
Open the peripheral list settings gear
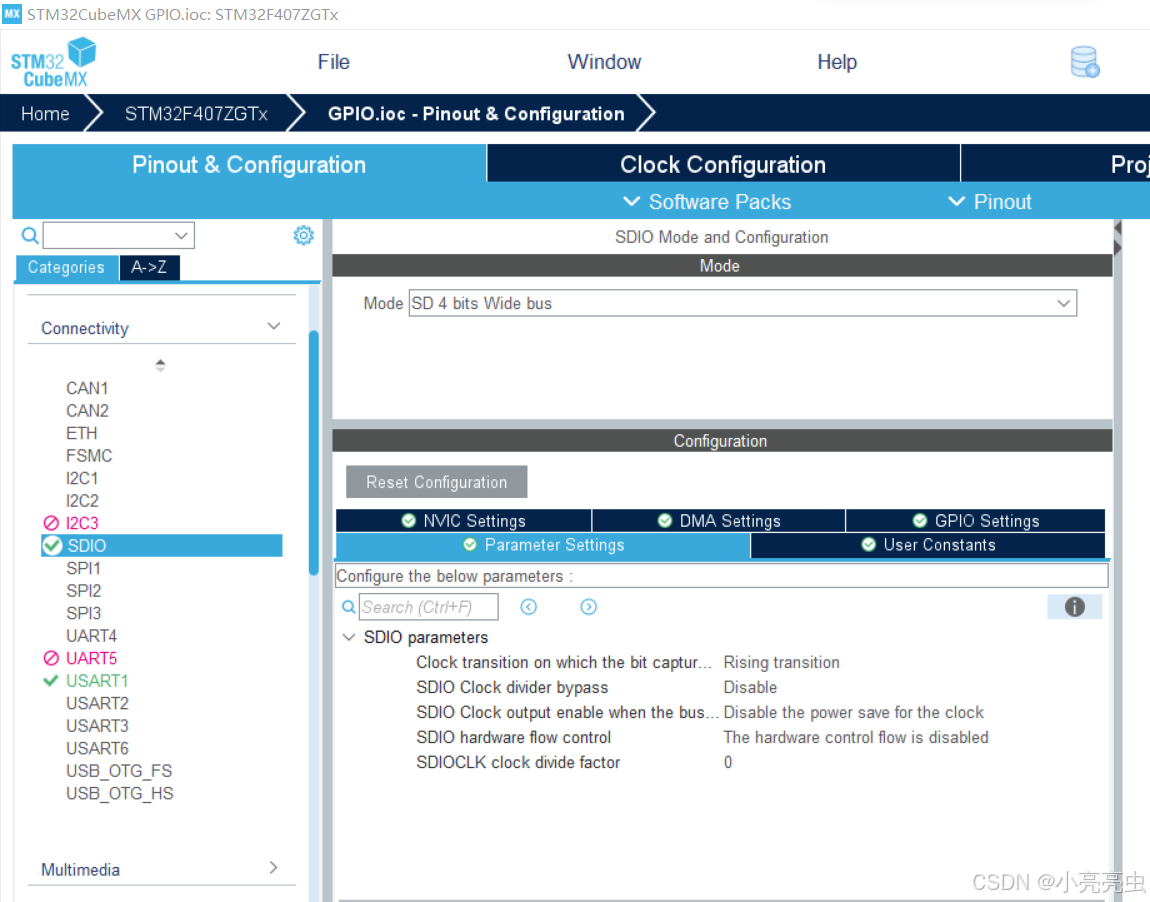pos(304,235)
